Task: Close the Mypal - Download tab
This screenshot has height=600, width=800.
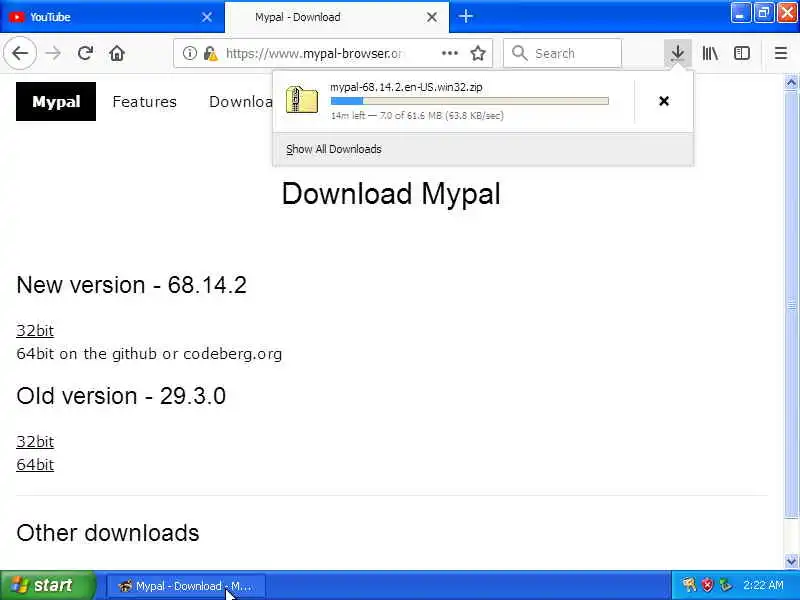Action: 432,17
